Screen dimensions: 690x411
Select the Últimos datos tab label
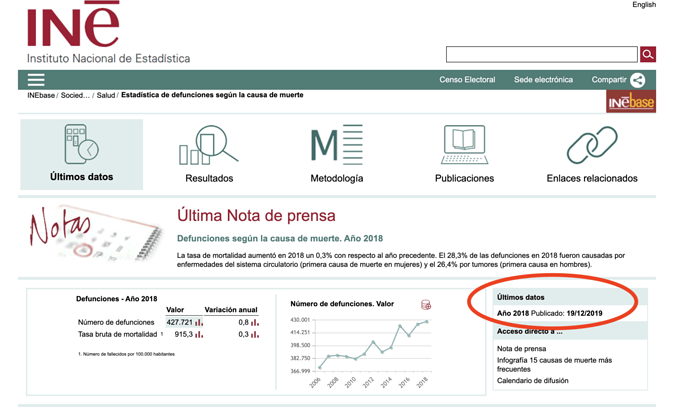pyautogui.click(x=81, y=177)
